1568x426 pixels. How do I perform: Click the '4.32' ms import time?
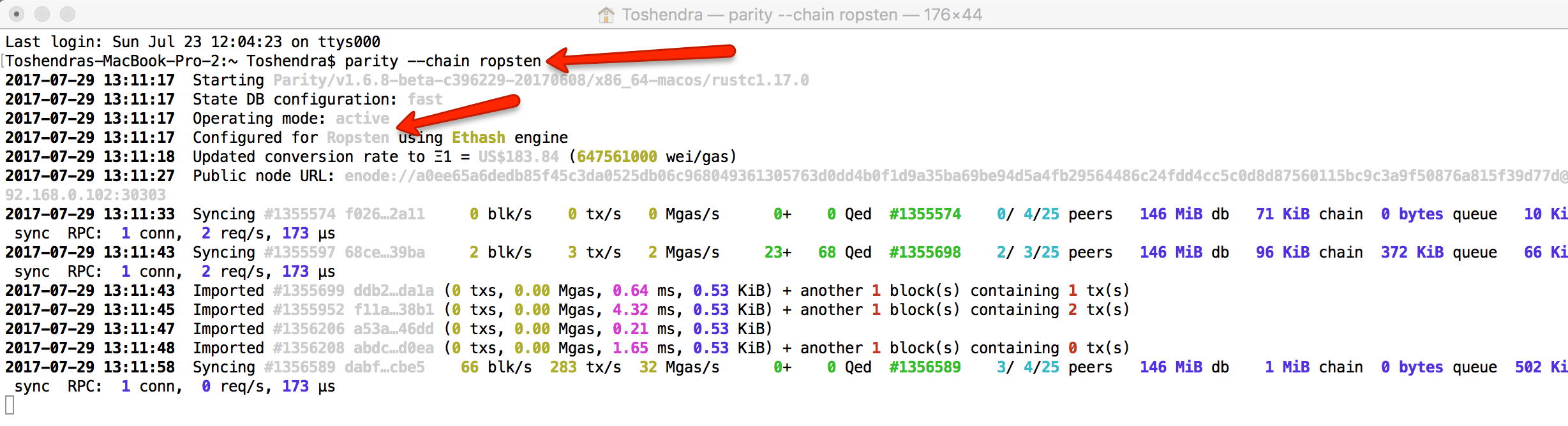[x=631, y=310]
